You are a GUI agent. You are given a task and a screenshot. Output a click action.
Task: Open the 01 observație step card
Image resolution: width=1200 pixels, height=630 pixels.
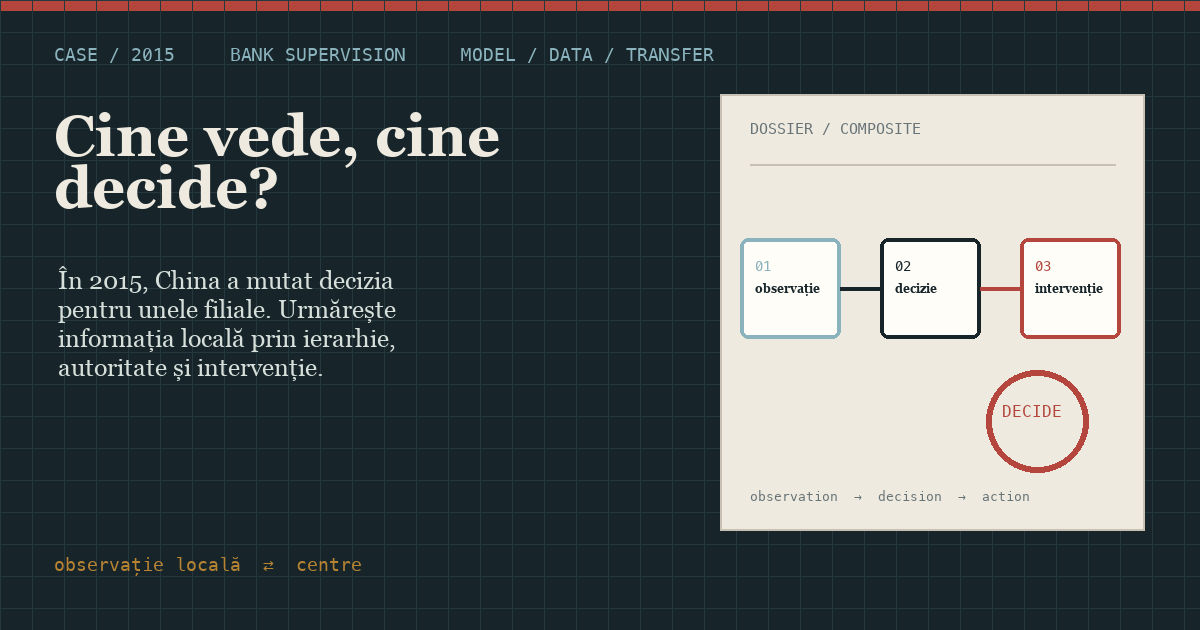point(790,289)
